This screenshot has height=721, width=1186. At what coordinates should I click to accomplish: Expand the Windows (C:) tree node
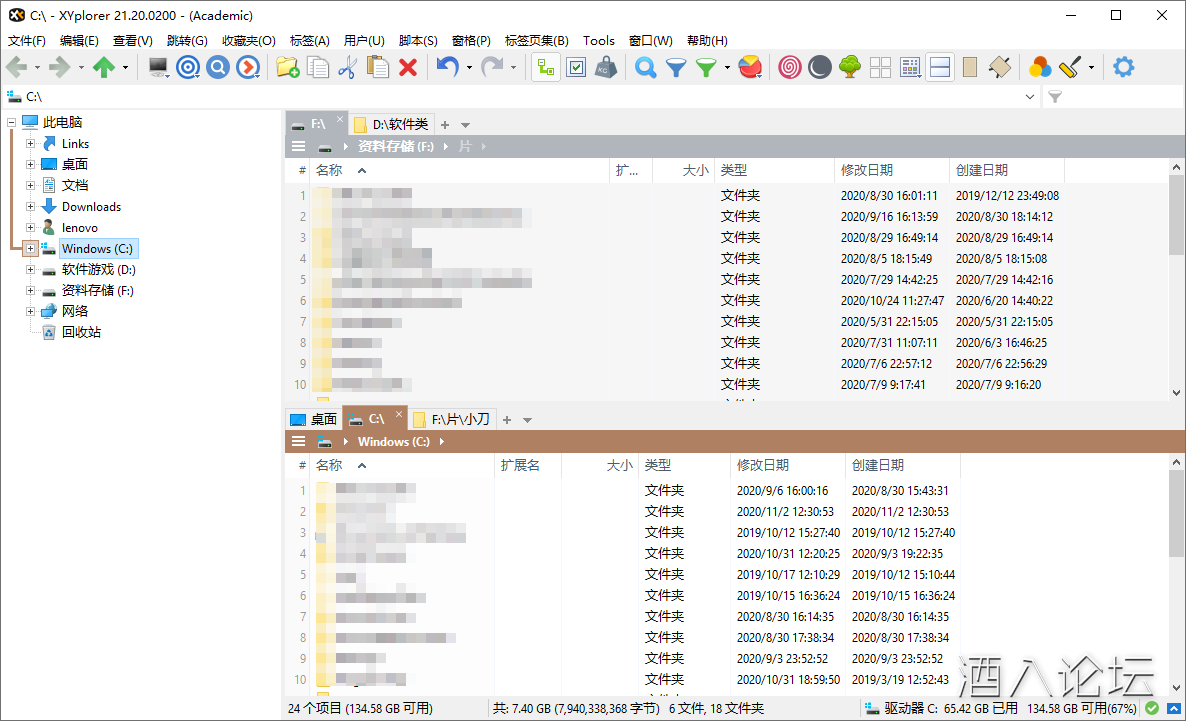(x=30, y=248)
